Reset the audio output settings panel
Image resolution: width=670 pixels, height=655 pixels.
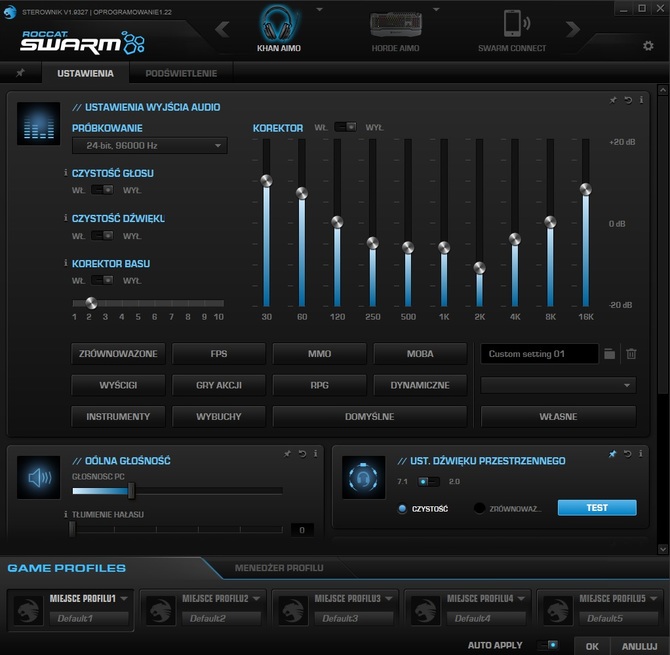628,100
